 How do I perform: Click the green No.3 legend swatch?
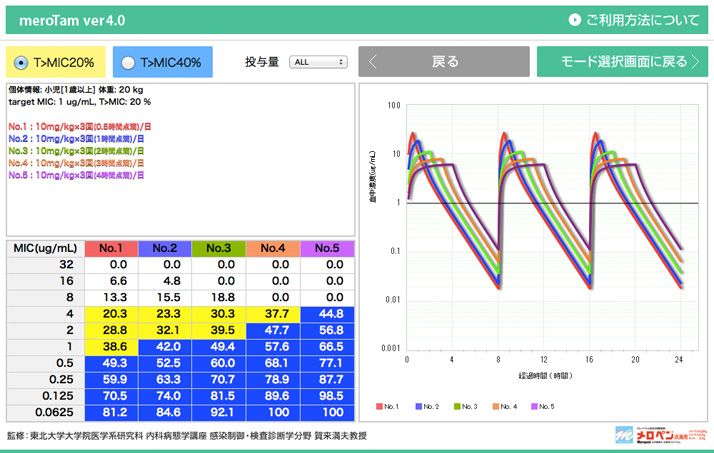456,406
